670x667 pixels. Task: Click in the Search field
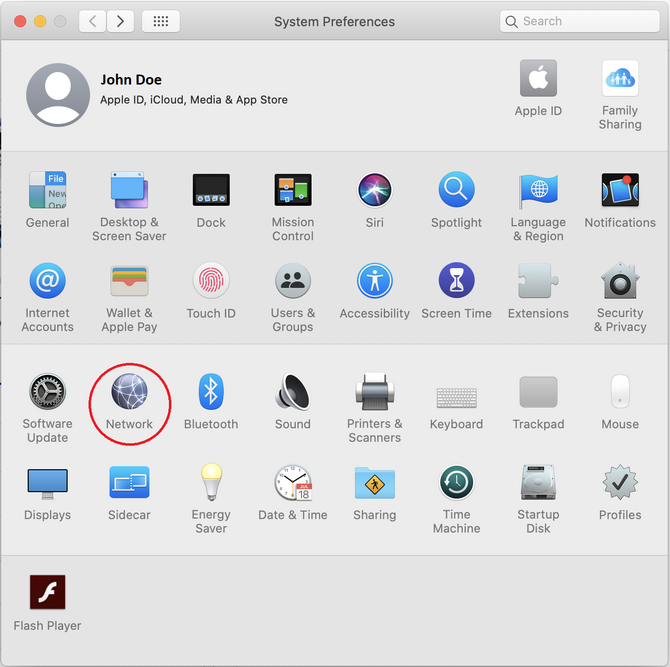[x=580, y=21]
